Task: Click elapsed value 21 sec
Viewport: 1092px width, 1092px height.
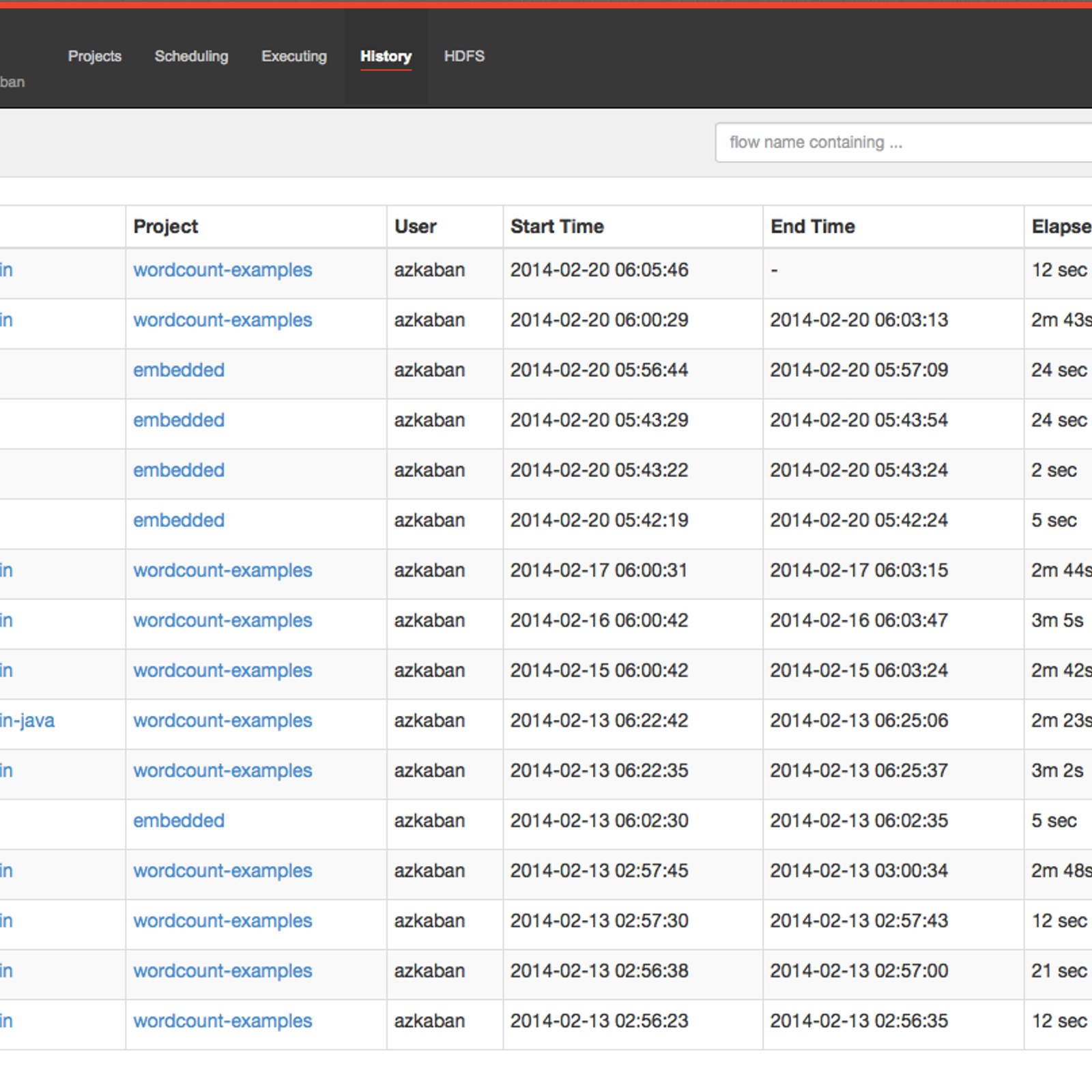Action: click(x=1059, y=971)
